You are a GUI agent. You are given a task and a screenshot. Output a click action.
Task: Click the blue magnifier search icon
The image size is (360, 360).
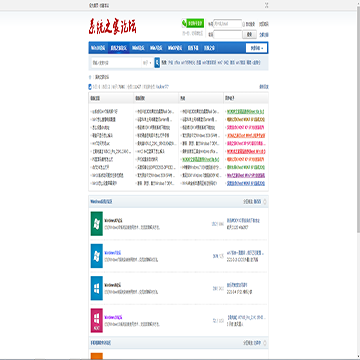point(157,63)
